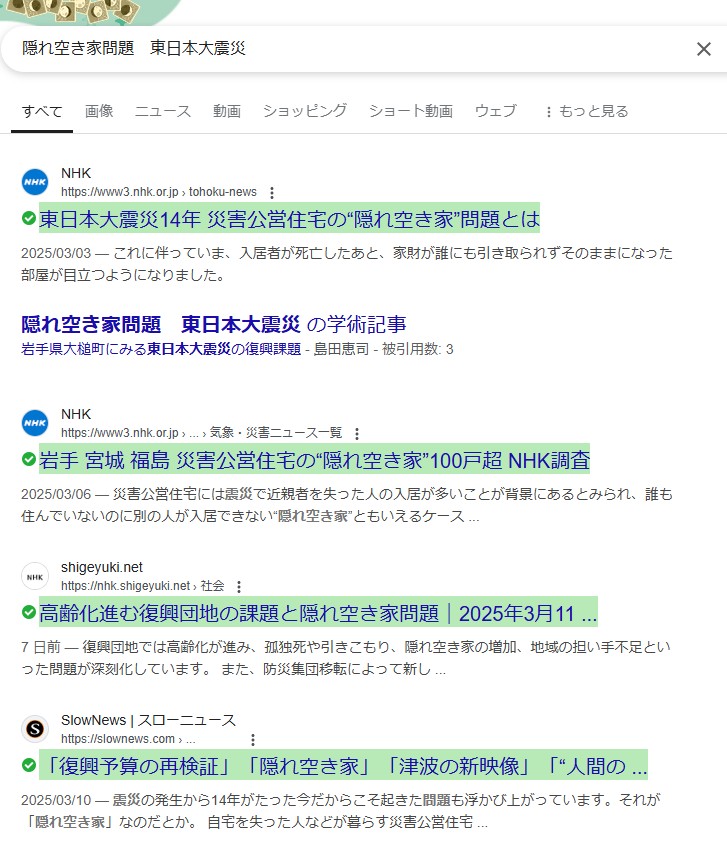This screenshot has height=849, width=727.
Task: Click the SlowNews site favicon
Action: tap(35, 729)
